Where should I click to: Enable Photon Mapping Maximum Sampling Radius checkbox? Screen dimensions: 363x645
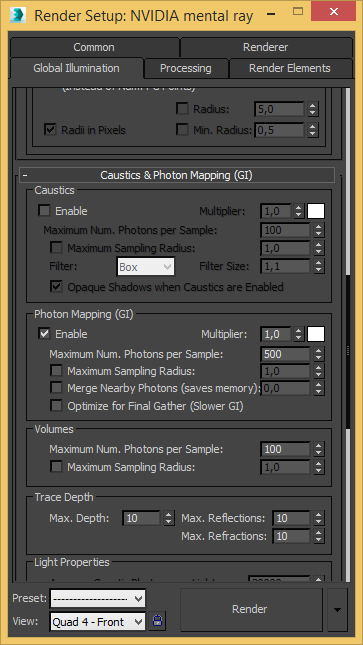click(x=56, y=371)
